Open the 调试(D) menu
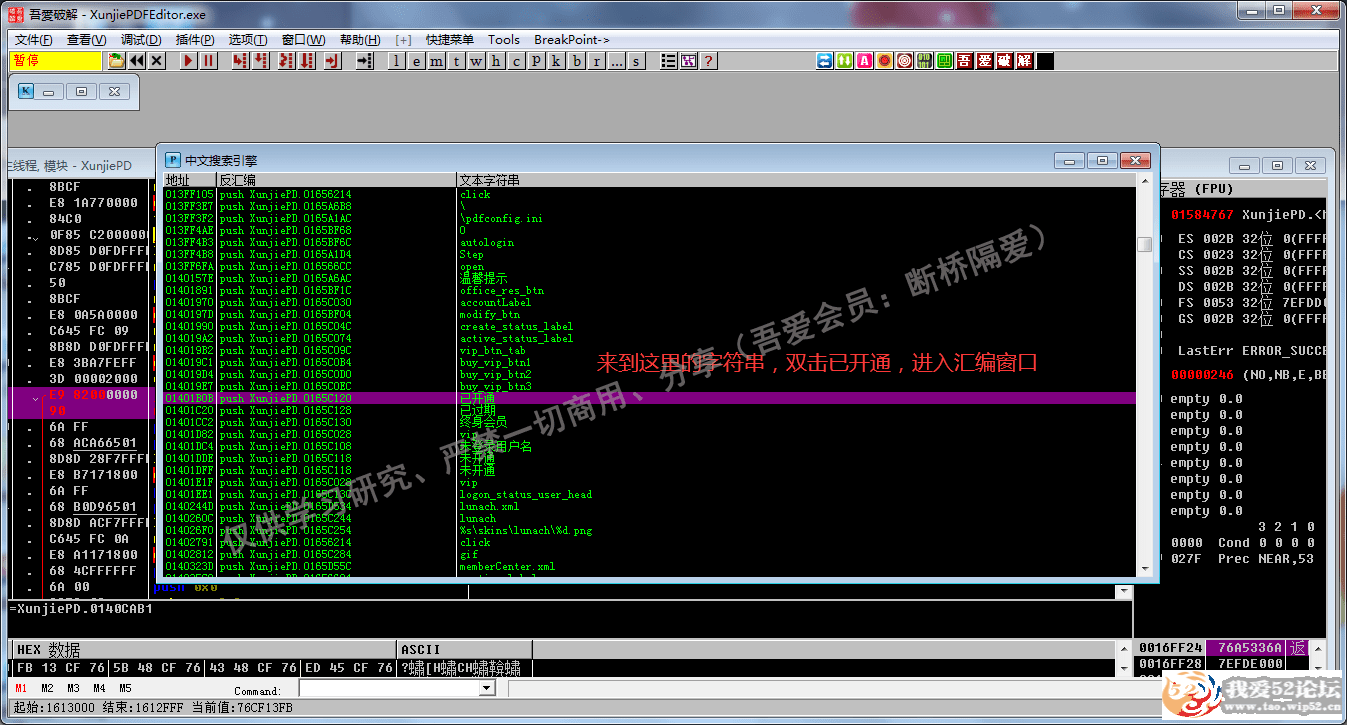Image resolution: width=1347 pixels, height=725 pixels. (x=141, y=40)
